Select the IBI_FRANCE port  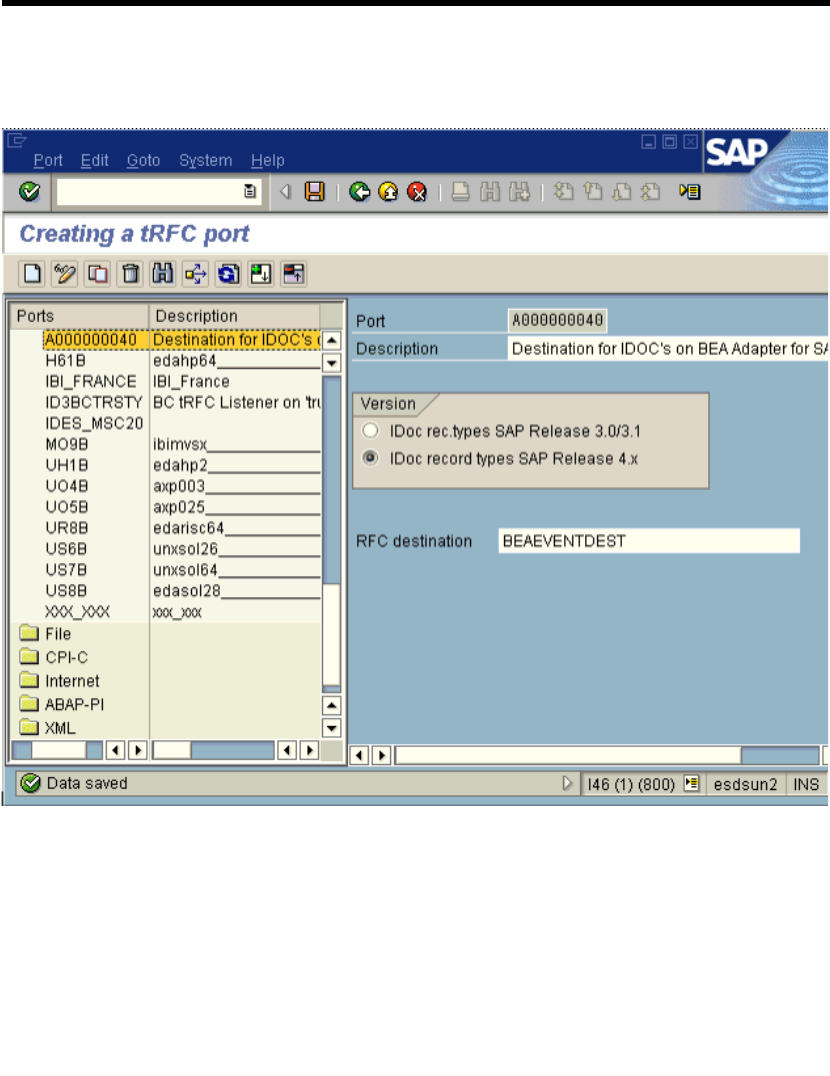91,382
